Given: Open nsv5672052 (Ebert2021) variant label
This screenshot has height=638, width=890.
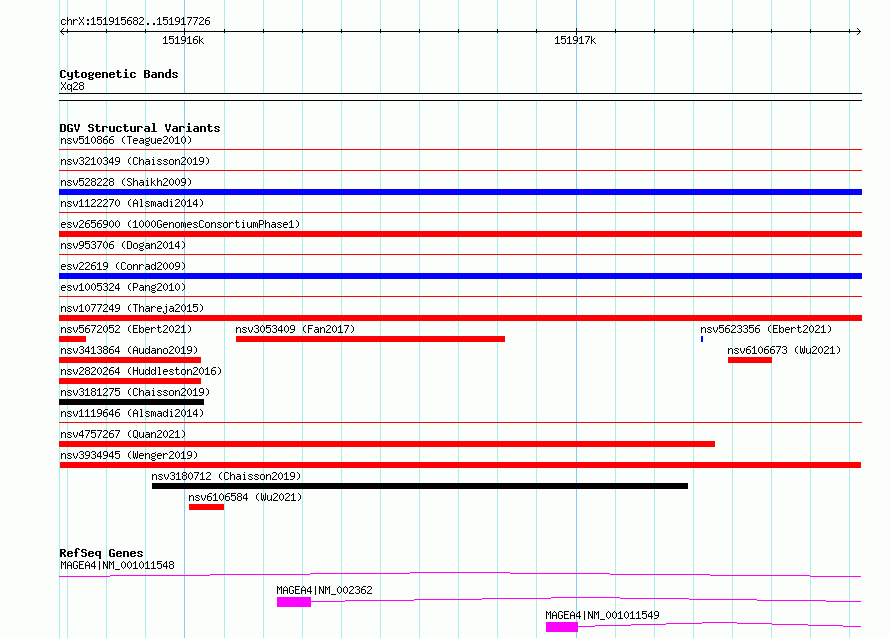Looking at the screenshot, I should (x=126, y=329).
